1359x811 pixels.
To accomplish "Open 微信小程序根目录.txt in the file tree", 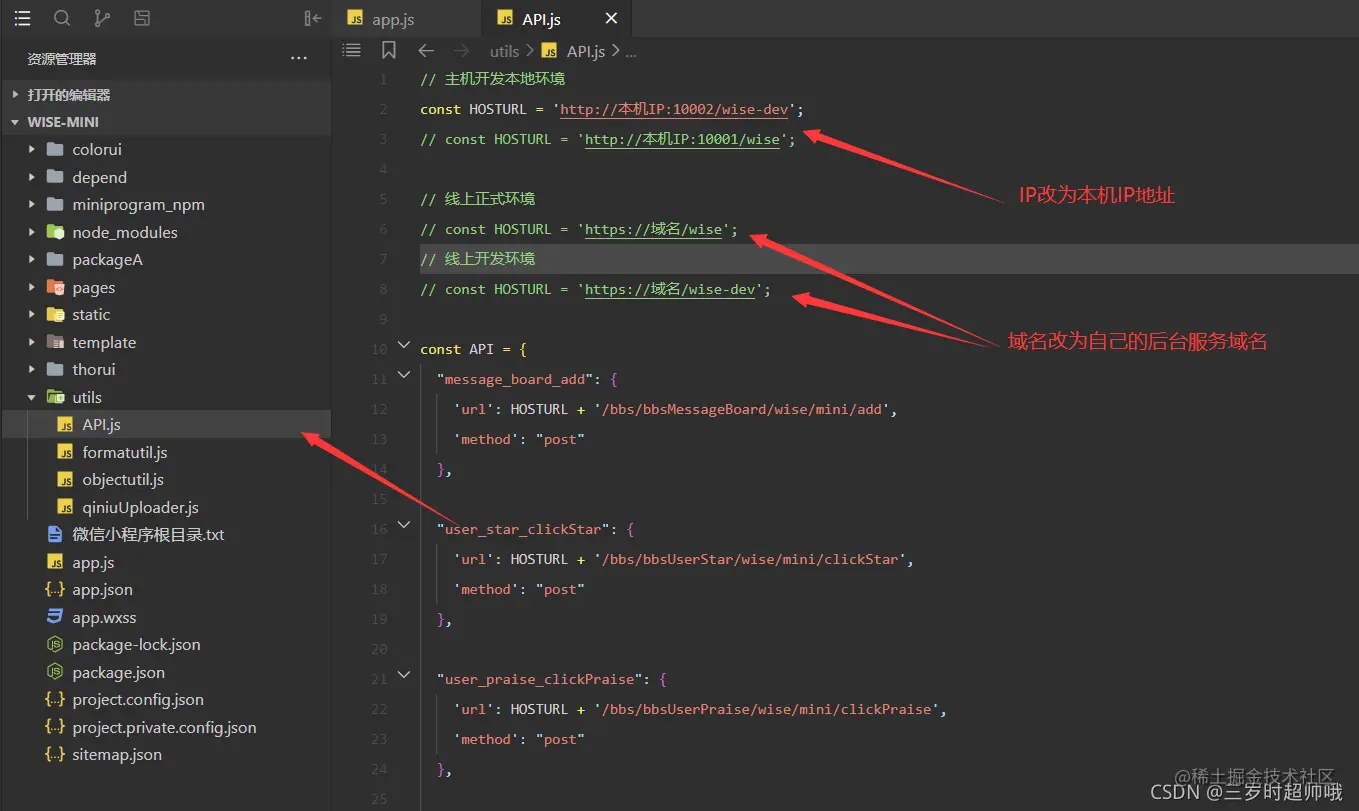I will click(165, 535).
